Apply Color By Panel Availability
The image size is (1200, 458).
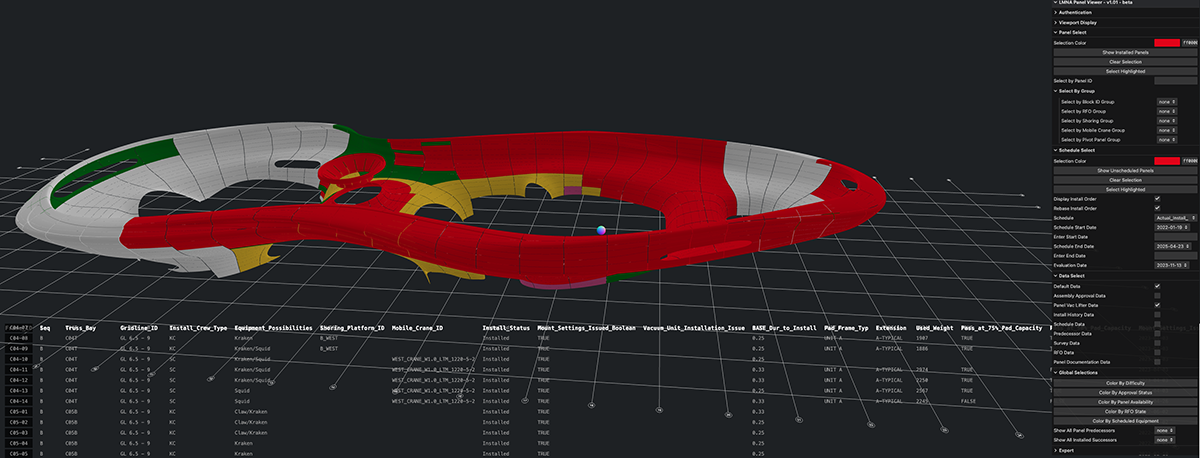1125,402
